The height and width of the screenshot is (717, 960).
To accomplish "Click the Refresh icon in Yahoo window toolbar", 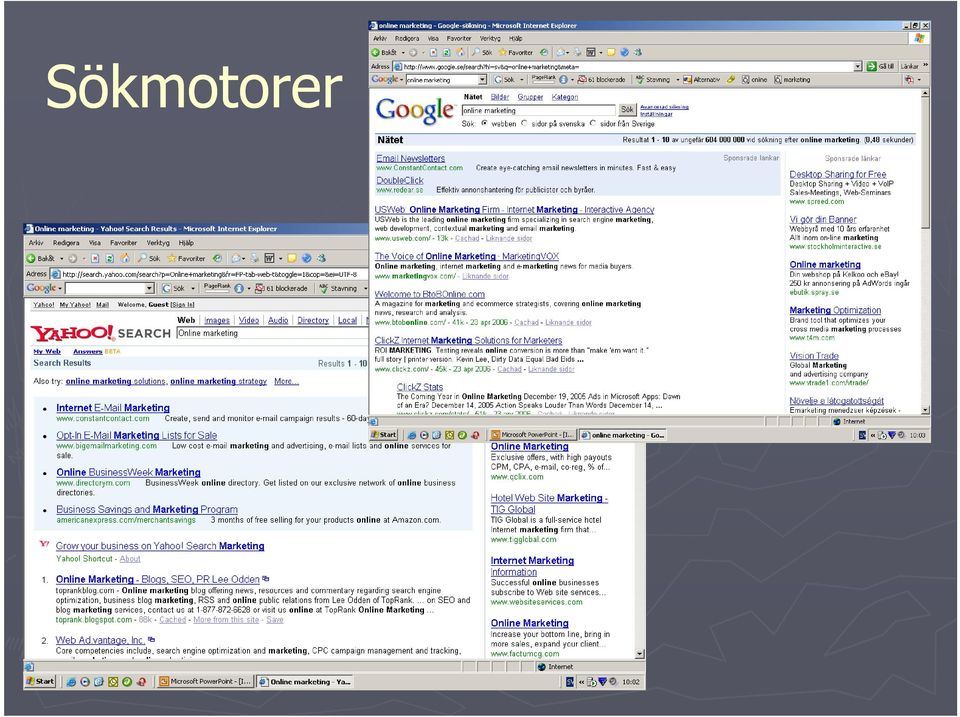I will click(110, 258).
